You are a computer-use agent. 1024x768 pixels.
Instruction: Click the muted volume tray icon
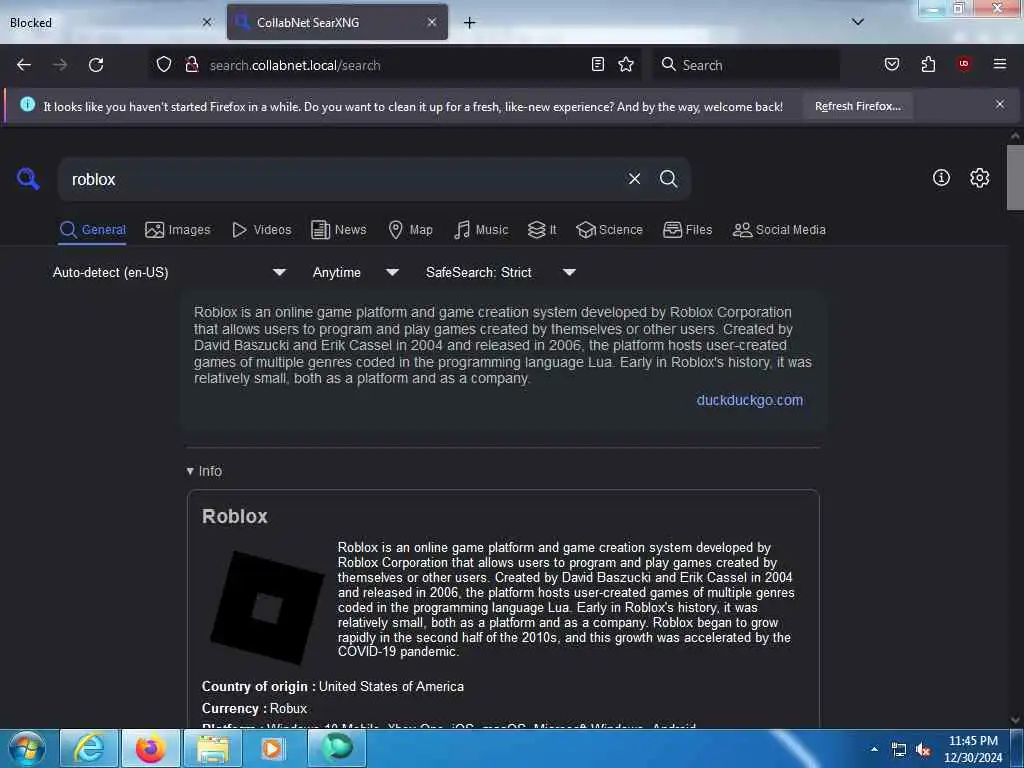click(923, 750)
